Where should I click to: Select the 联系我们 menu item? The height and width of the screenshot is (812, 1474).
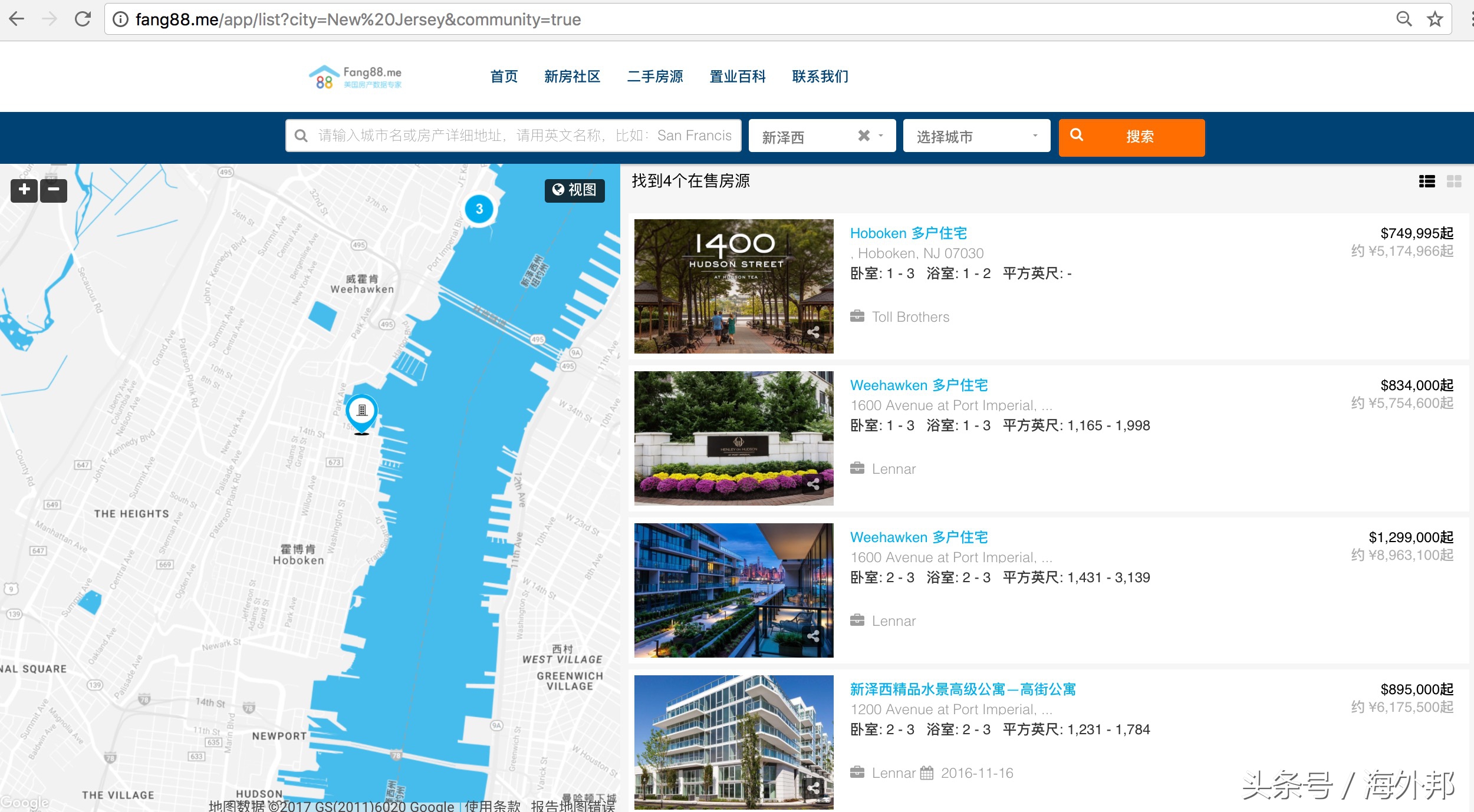coord(821,77)
